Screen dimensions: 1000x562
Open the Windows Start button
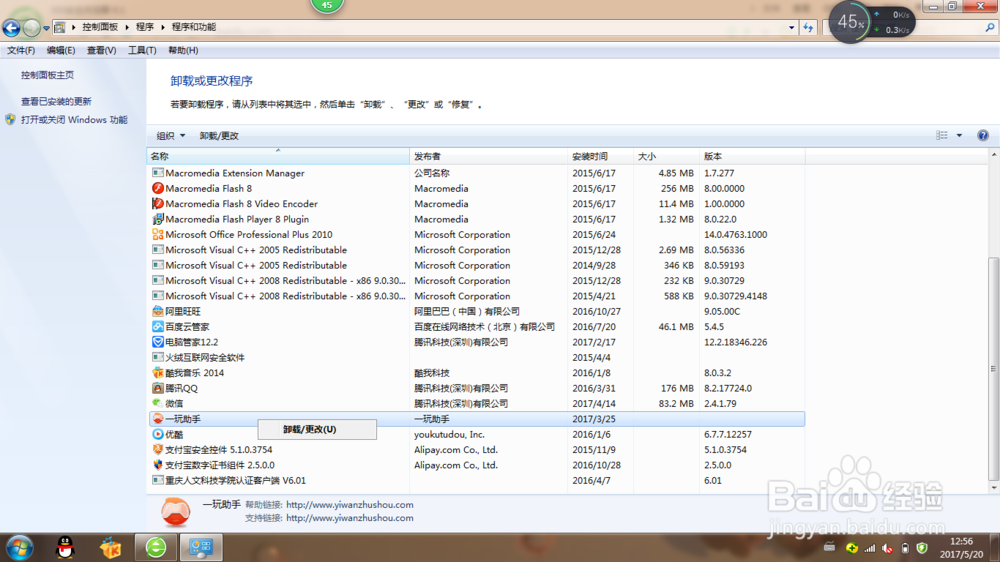[x=19, y=548]
